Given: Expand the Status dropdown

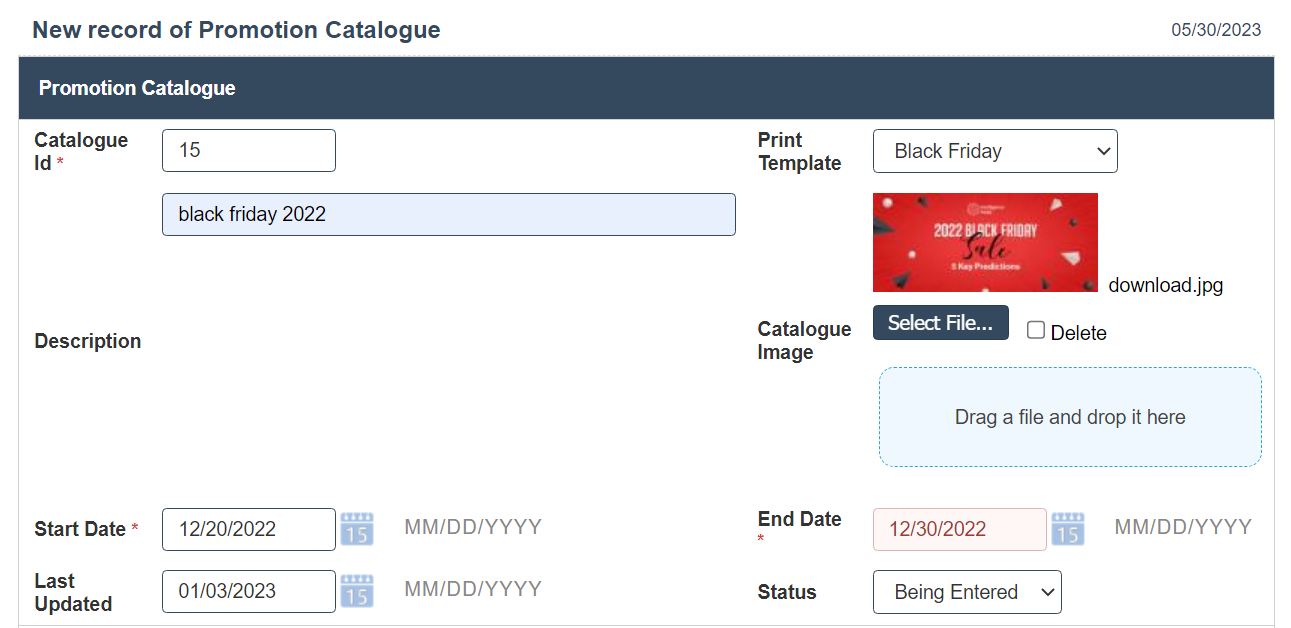Looking at the screenshot, I should tap(967, 592).
